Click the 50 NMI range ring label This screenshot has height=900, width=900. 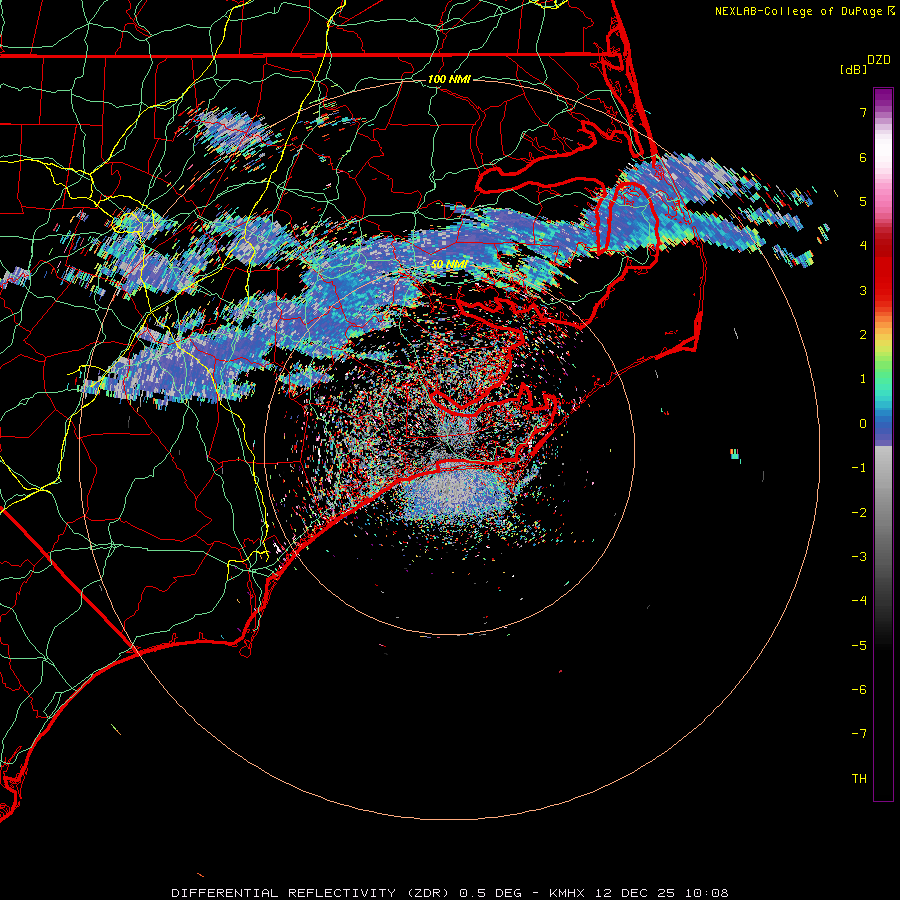449,264
